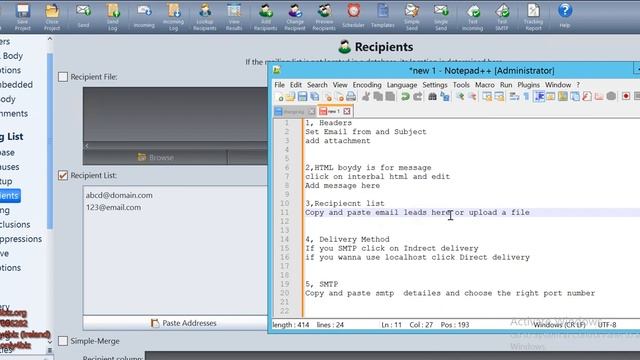640x360 pixels.
Task: Click Notepad++ Open file icon
Action: pyautogui.click(x=290, y=96)
